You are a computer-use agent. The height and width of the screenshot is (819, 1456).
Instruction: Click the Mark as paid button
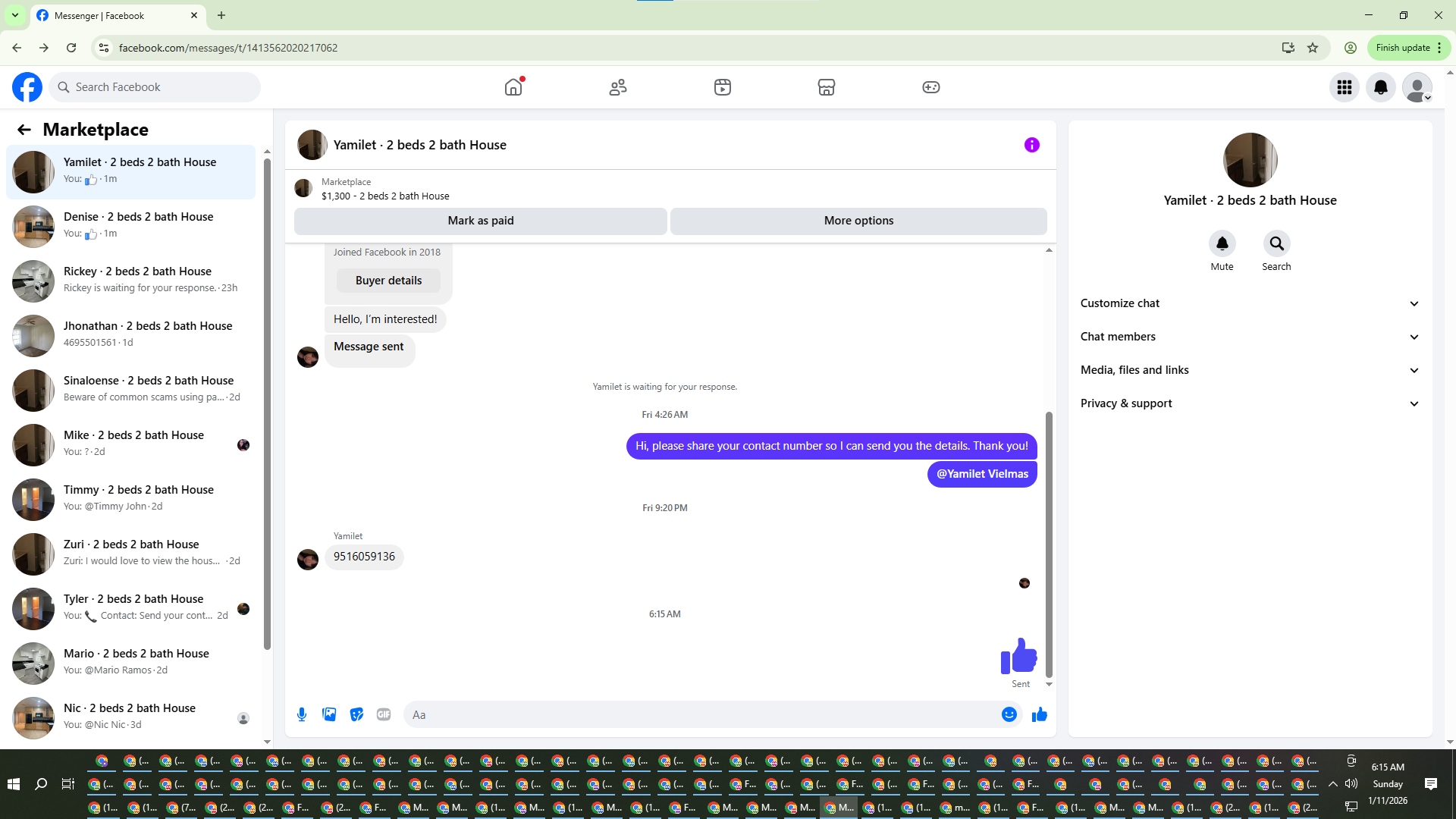click(481, 221)
